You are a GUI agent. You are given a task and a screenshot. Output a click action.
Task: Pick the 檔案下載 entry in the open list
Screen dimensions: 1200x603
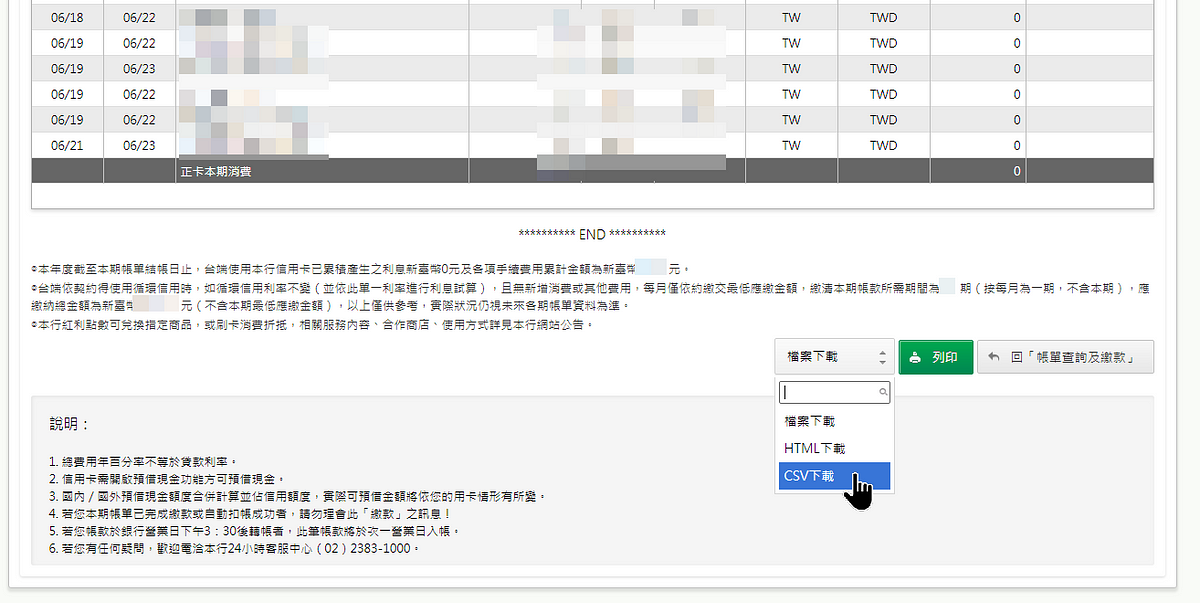pos(810,422)
